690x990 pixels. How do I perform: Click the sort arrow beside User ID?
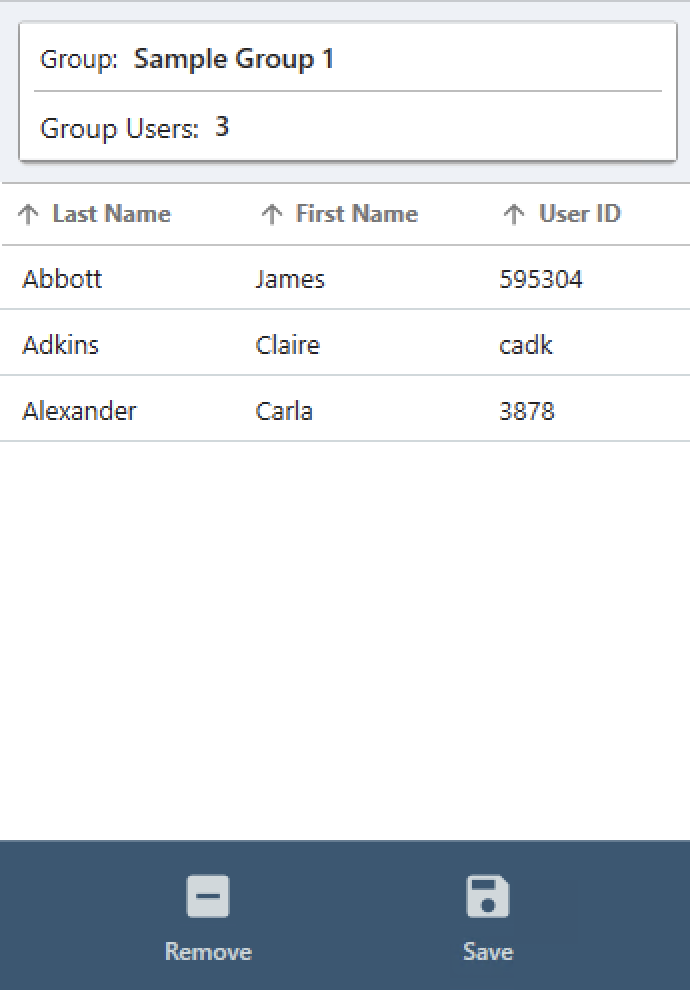[514, 214]
